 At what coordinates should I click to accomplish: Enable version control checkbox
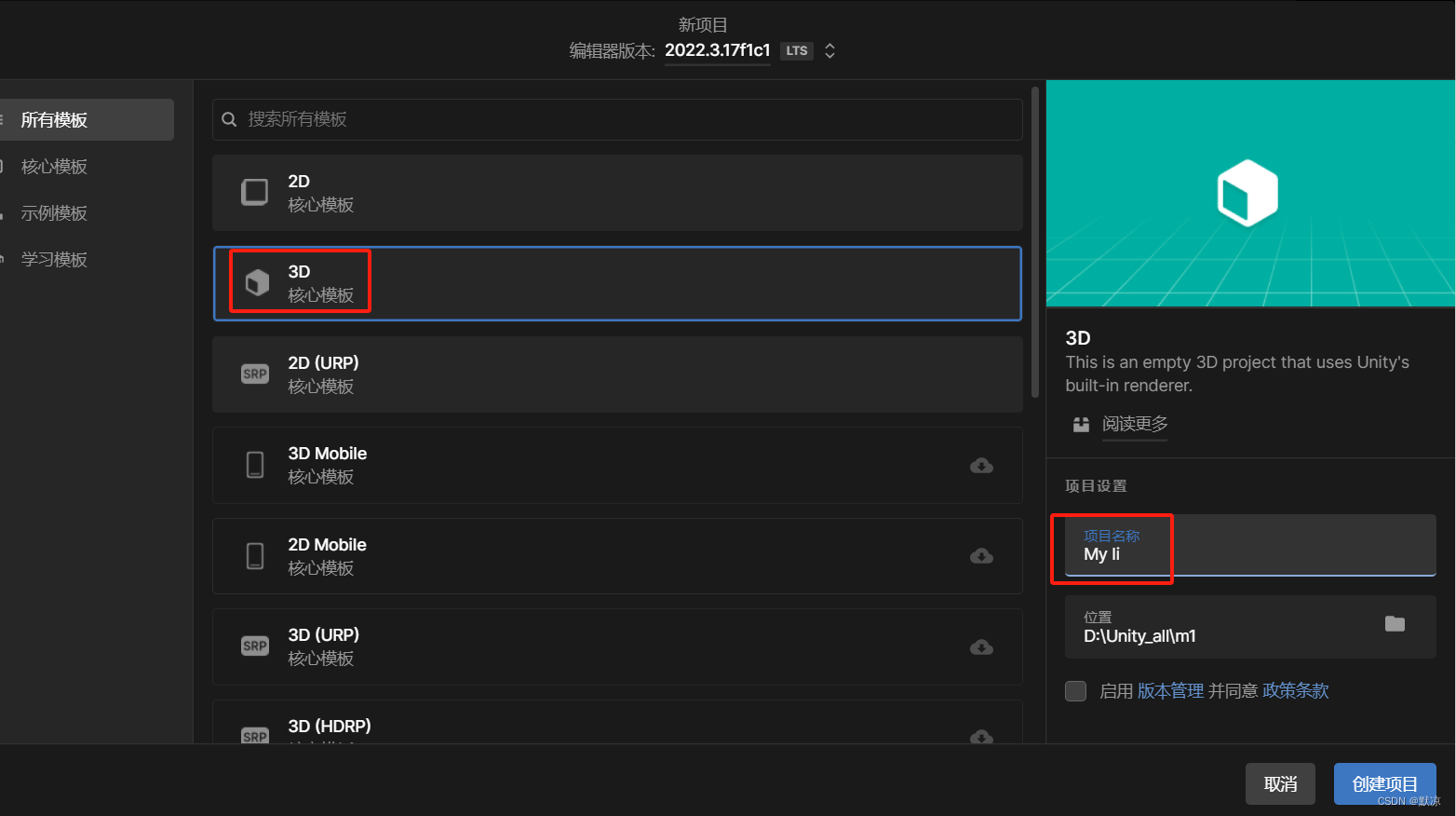tap(1075, 691)
